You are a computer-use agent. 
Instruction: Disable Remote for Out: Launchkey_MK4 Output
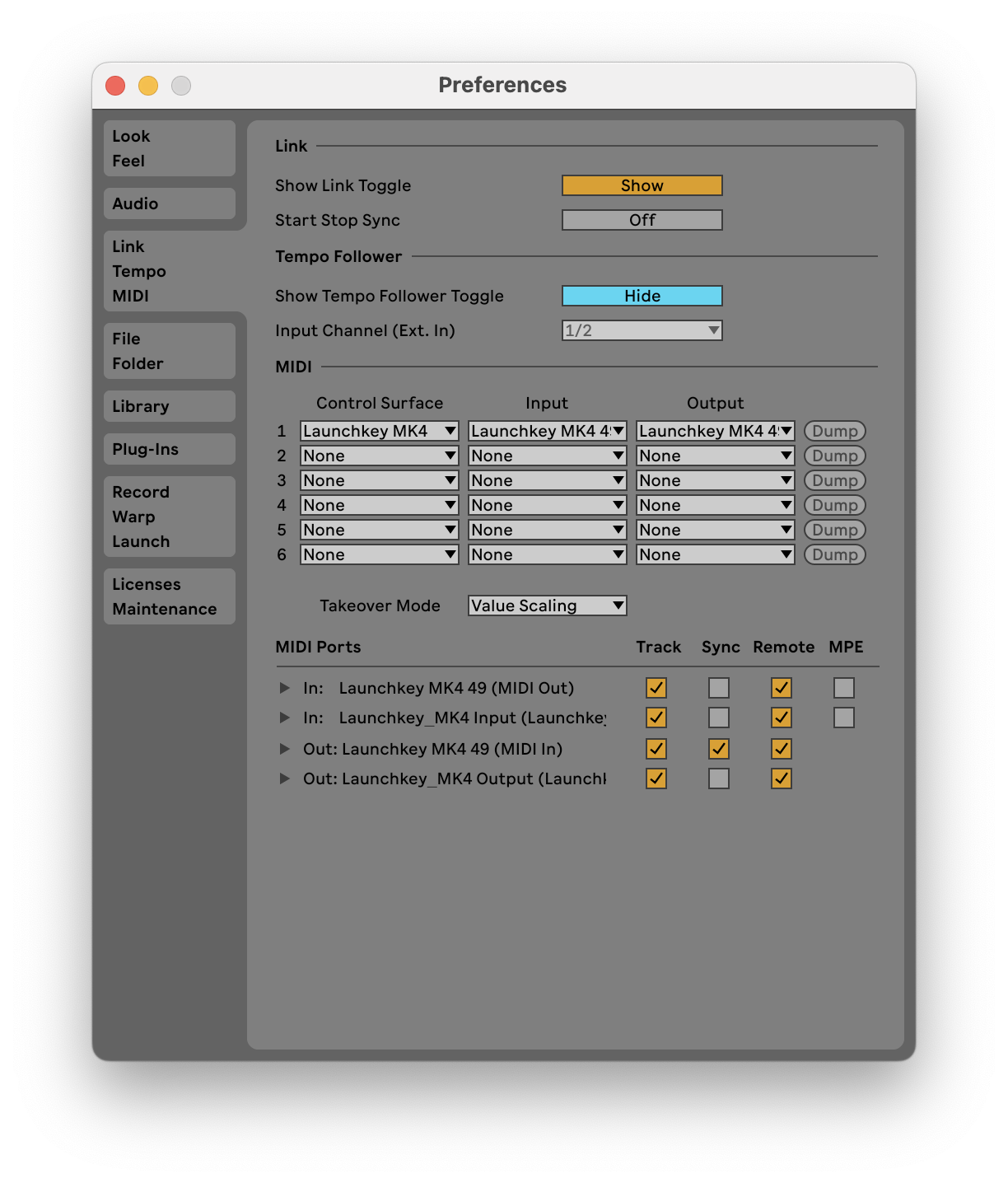tap(782, 779)
